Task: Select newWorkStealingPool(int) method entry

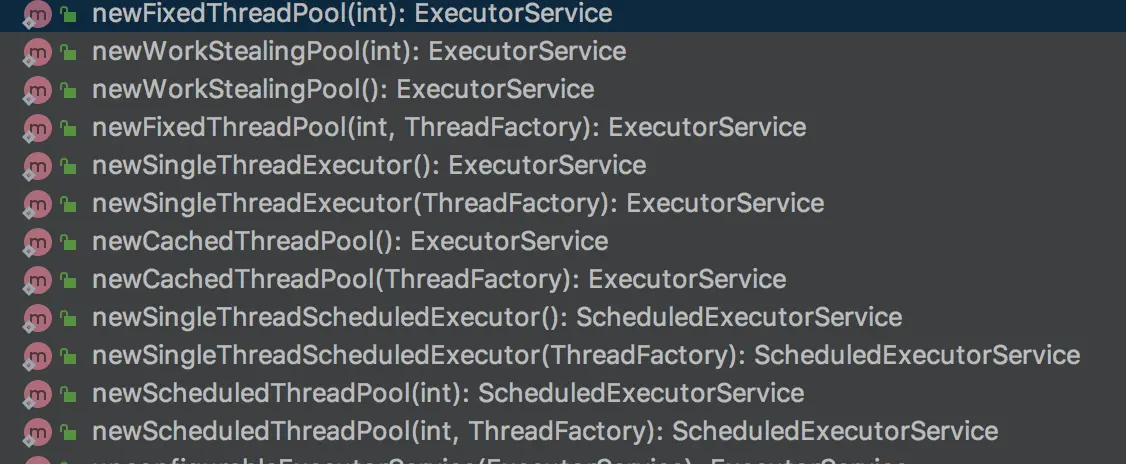Action: click(358, 52)
